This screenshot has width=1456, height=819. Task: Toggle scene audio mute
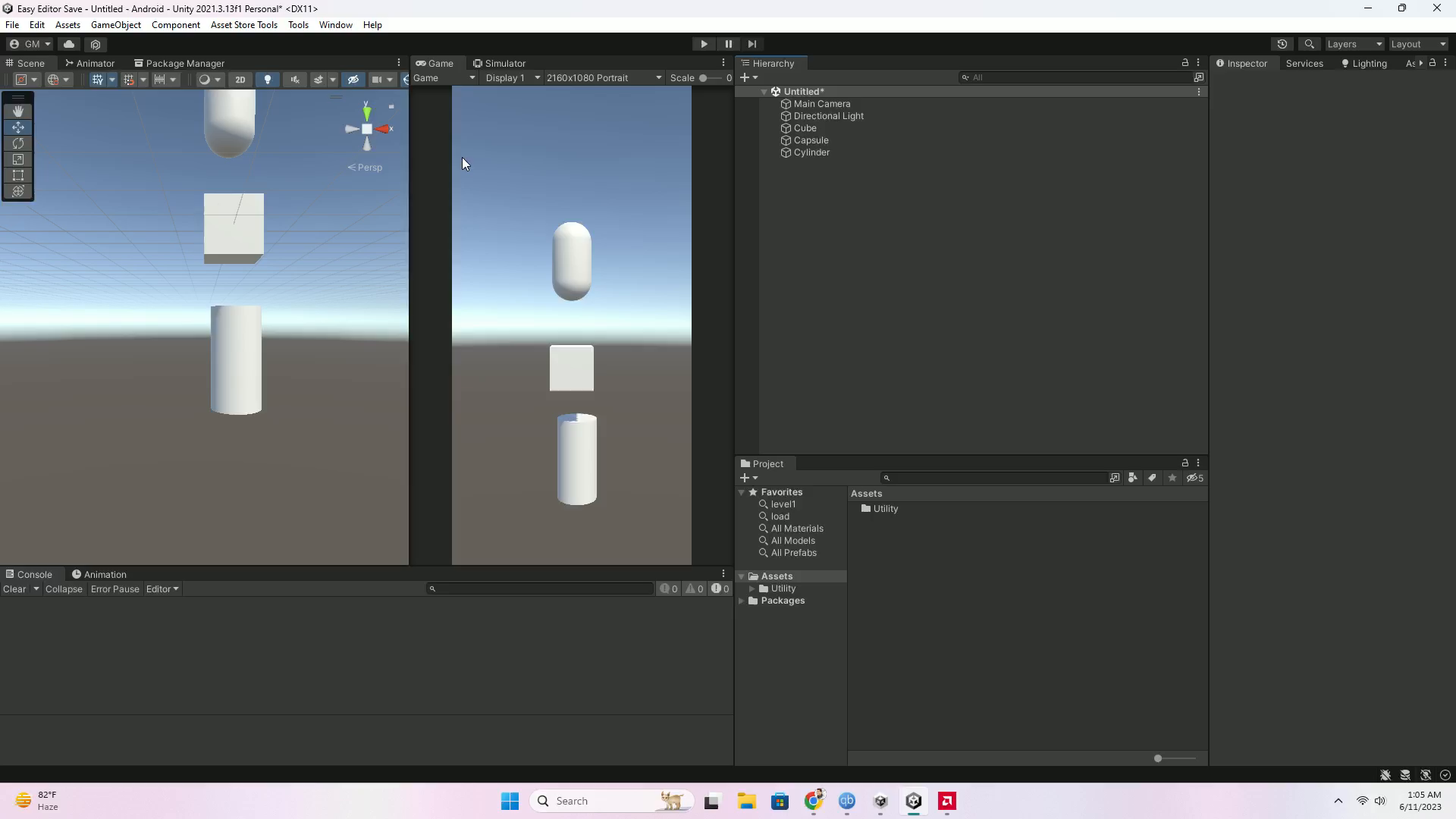pos(294,79)
